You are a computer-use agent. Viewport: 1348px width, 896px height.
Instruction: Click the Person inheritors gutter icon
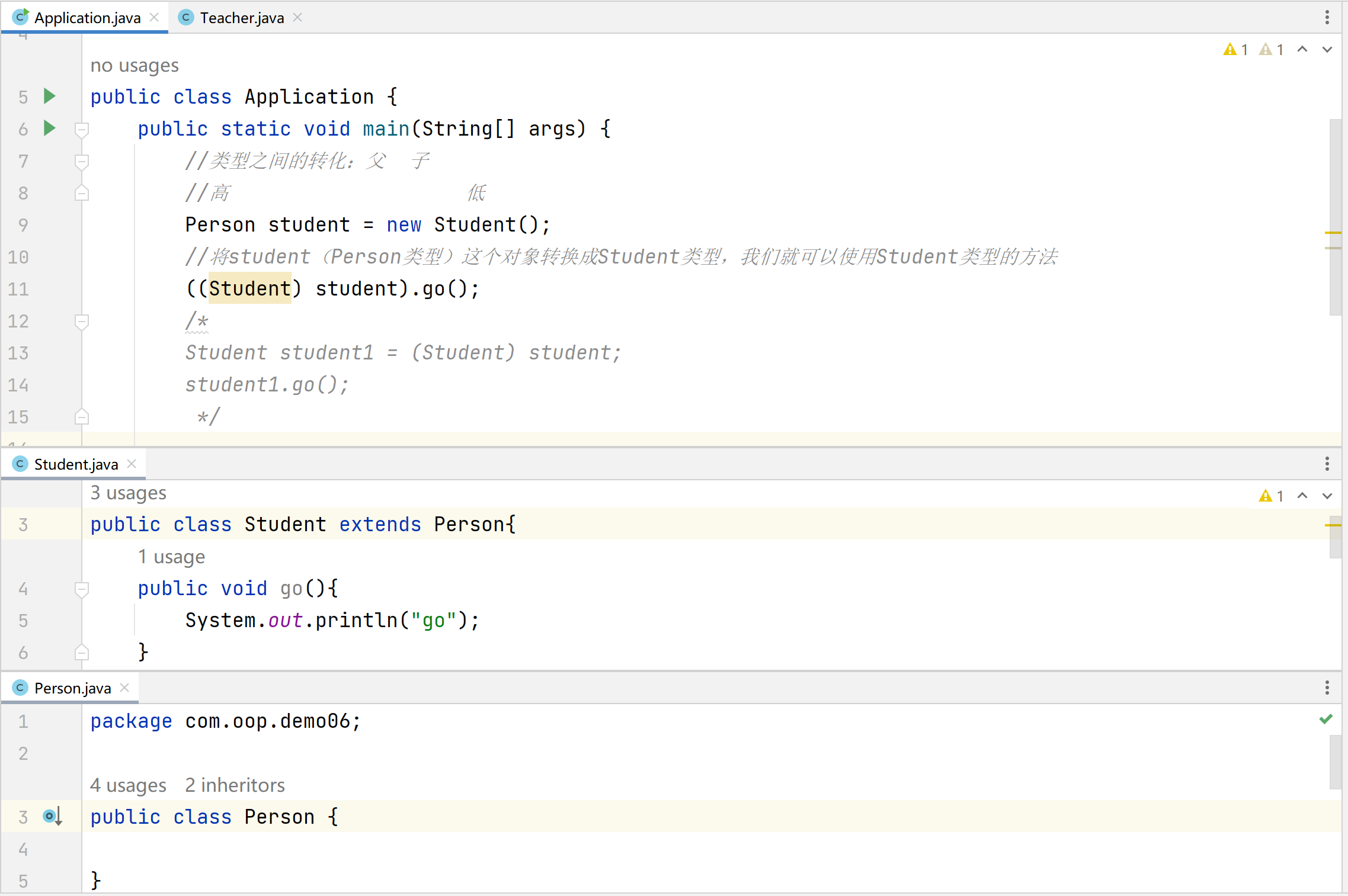click(x=52, y=816)
